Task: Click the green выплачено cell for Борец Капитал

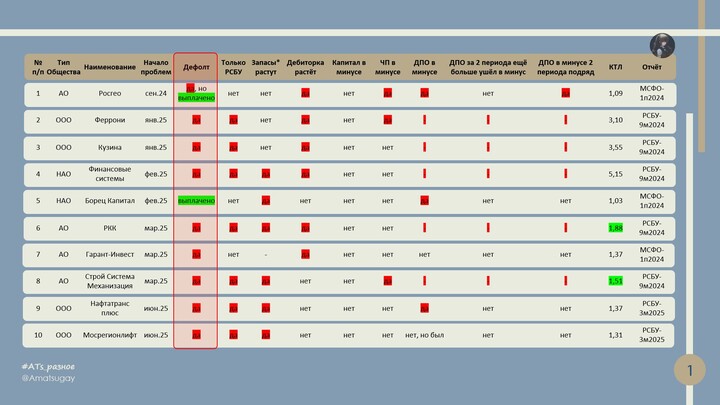Action: (196, 200)
